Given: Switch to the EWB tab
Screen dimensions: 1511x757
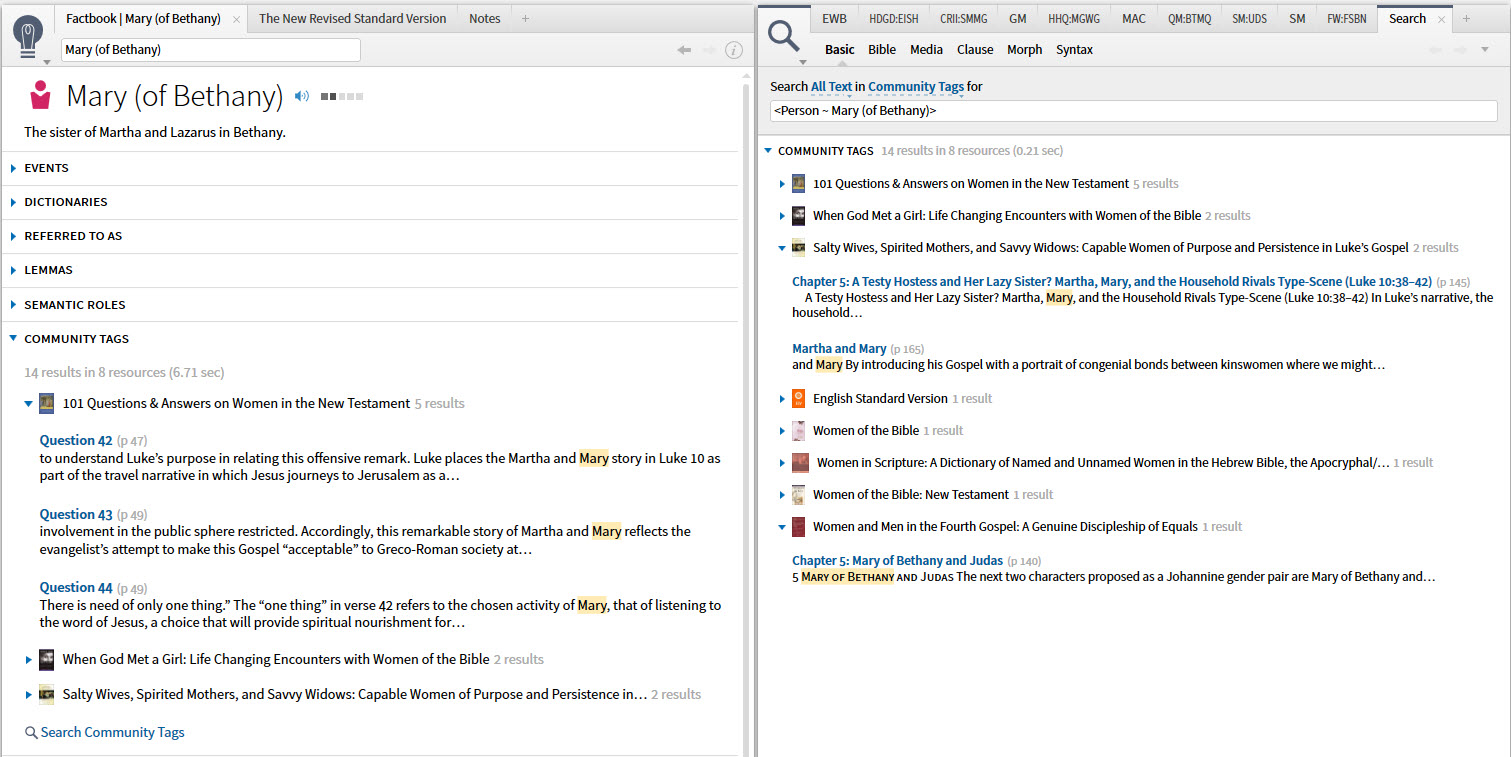Looking at the screenshot, I should (834, 19).
